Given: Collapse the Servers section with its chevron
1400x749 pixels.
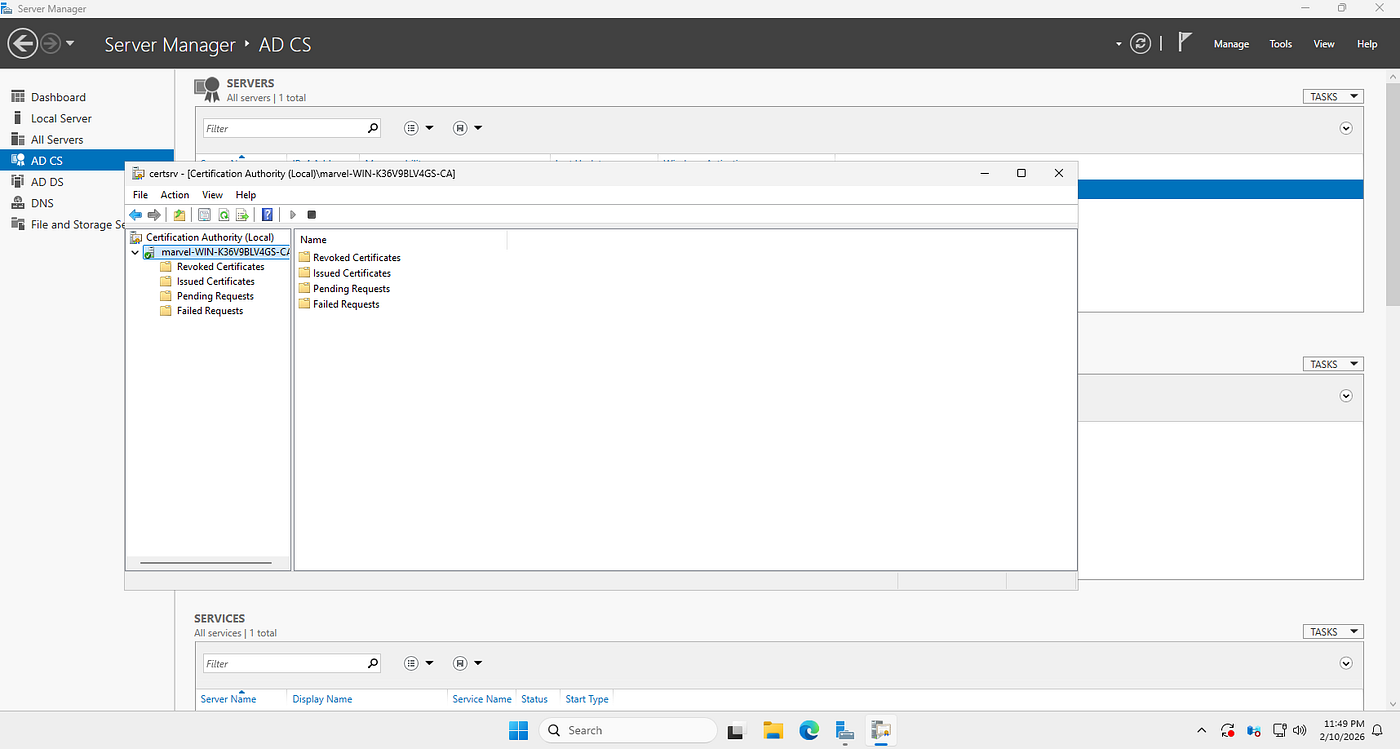Looking at the screenshot, I should pyautogui.click(x=1346, y=128).
